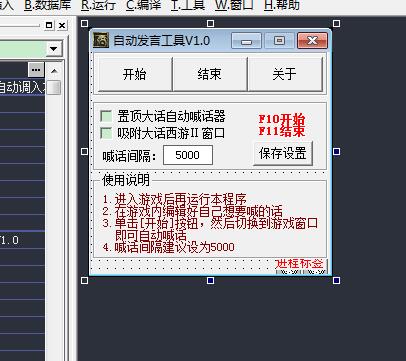Viewport: 406px width, 361px height.
Task: Click the 开始 button
Action: click(135, 74)
